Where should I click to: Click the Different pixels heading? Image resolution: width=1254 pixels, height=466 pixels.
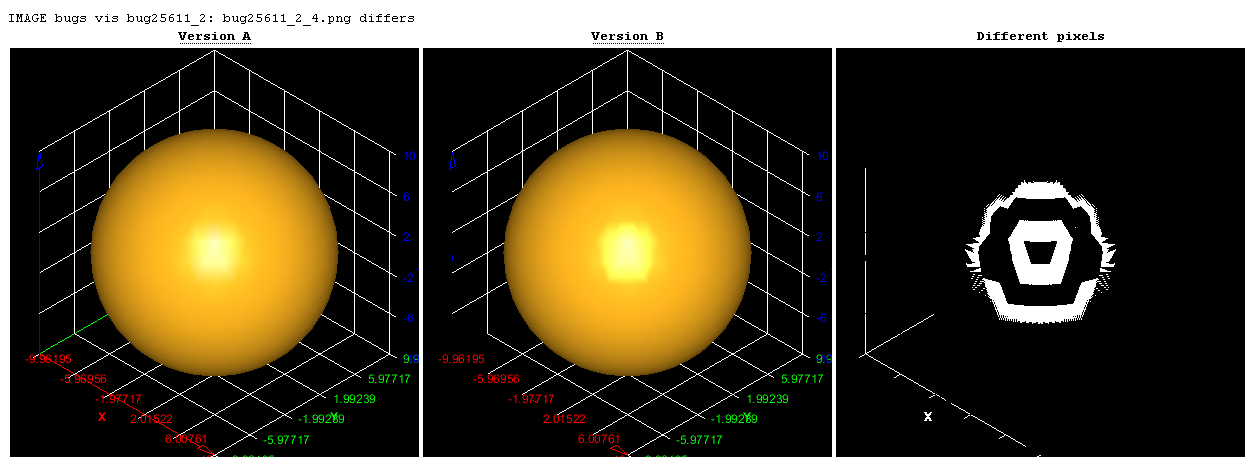coord(1040,37)
